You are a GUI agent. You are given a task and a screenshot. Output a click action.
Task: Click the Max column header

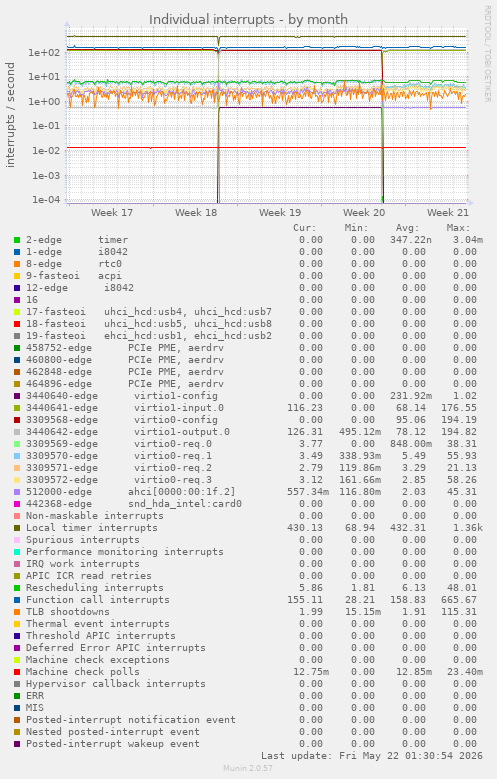click(x=458, y=228)
